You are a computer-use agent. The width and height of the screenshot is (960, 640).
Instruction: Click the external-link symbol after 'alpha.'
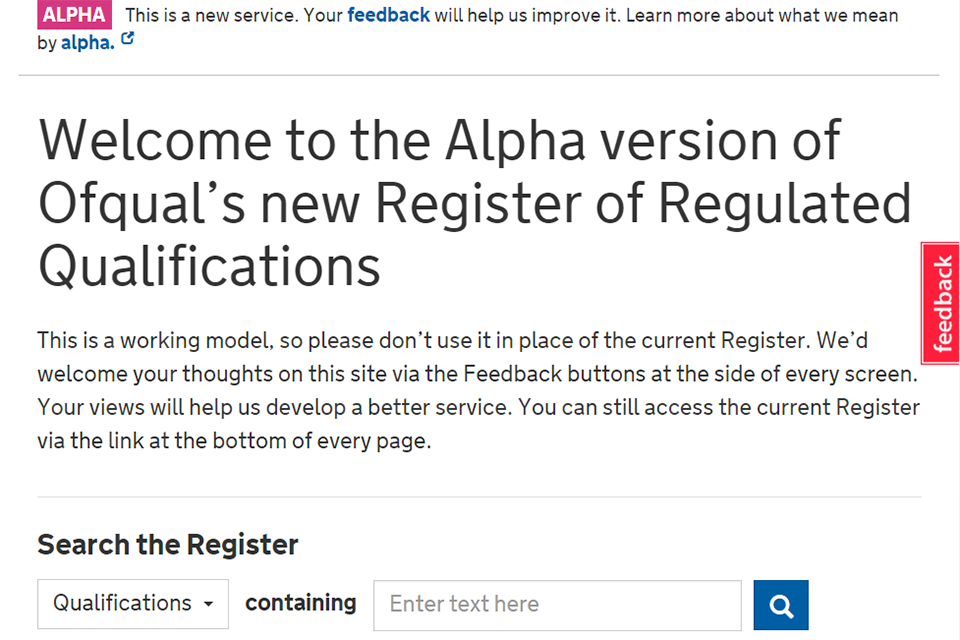126,40
